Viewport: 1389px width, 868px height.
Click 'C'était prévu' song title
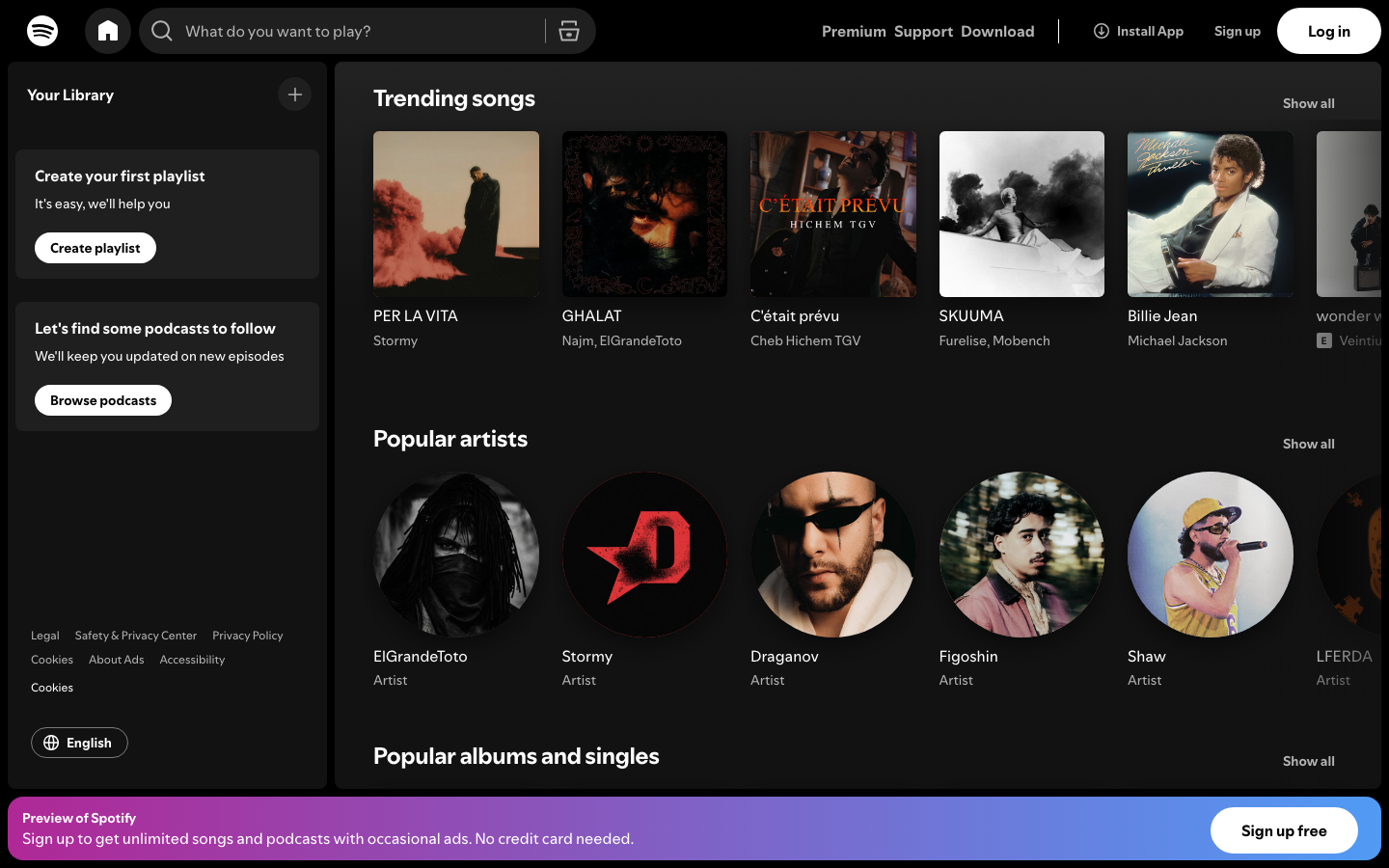pos(795,315)
